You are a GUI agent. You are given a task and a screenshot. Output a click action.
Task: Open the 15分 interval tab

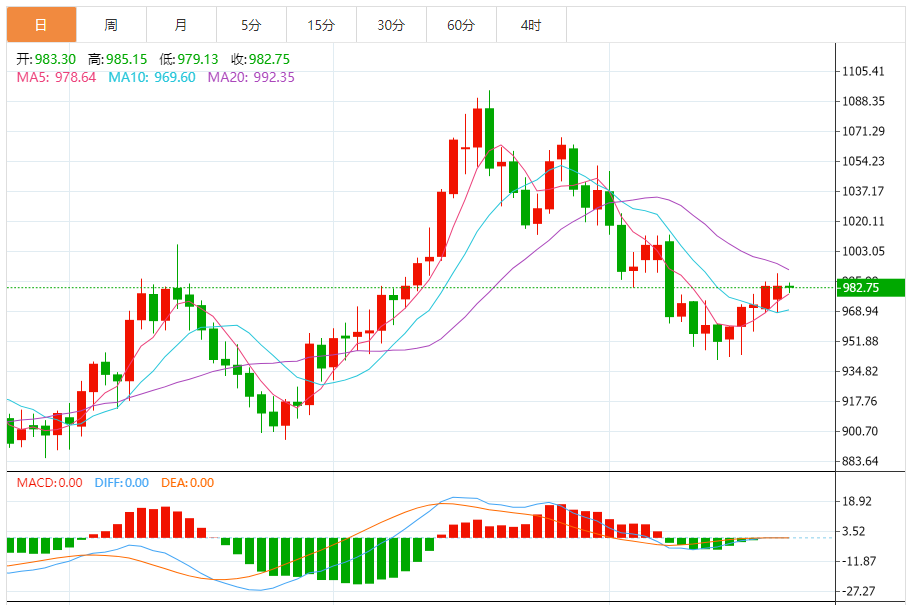[321, 25]
